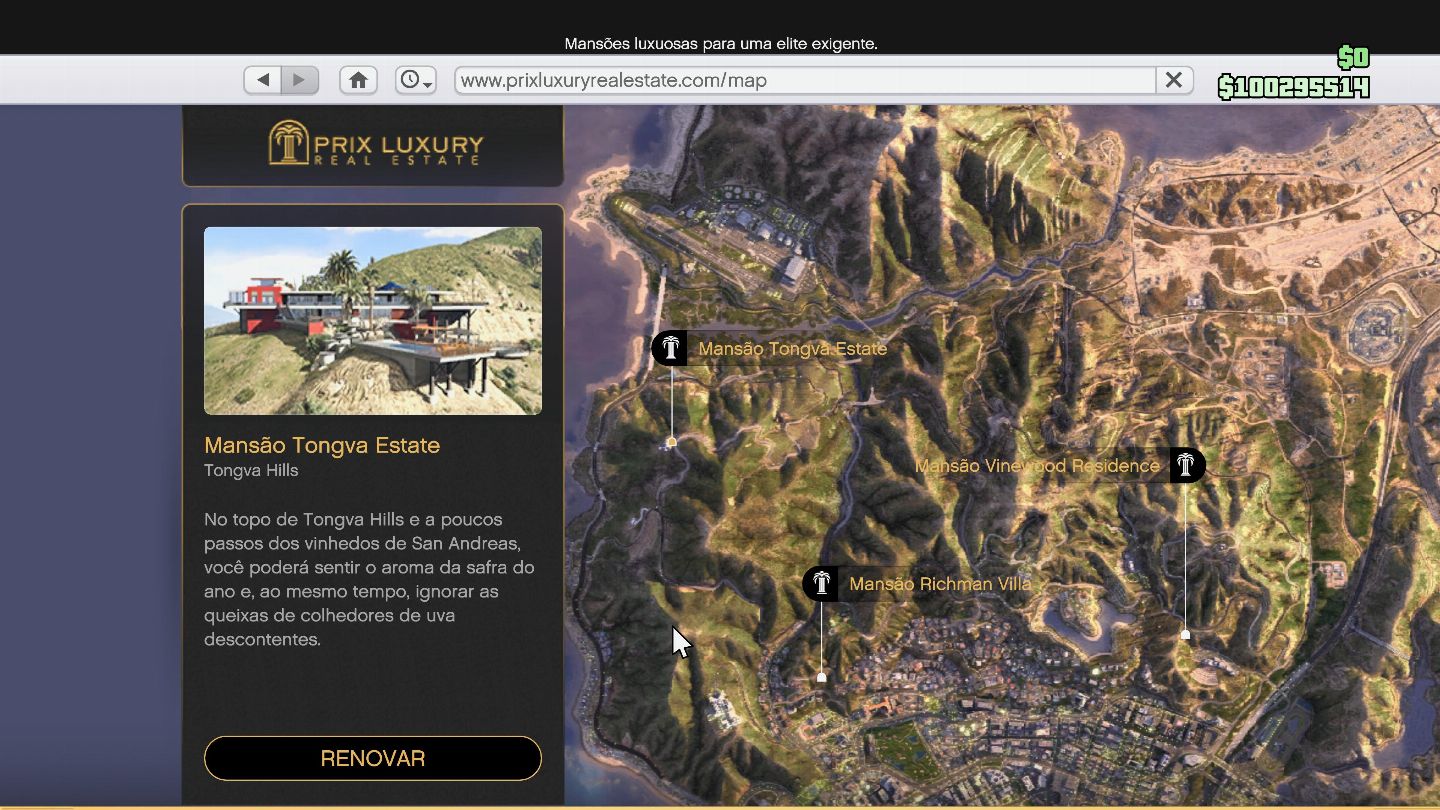The width and height of the screenshot is (1440, 810).
Task: Open the browser history clock dropdown
Action: tap(415, 80)
